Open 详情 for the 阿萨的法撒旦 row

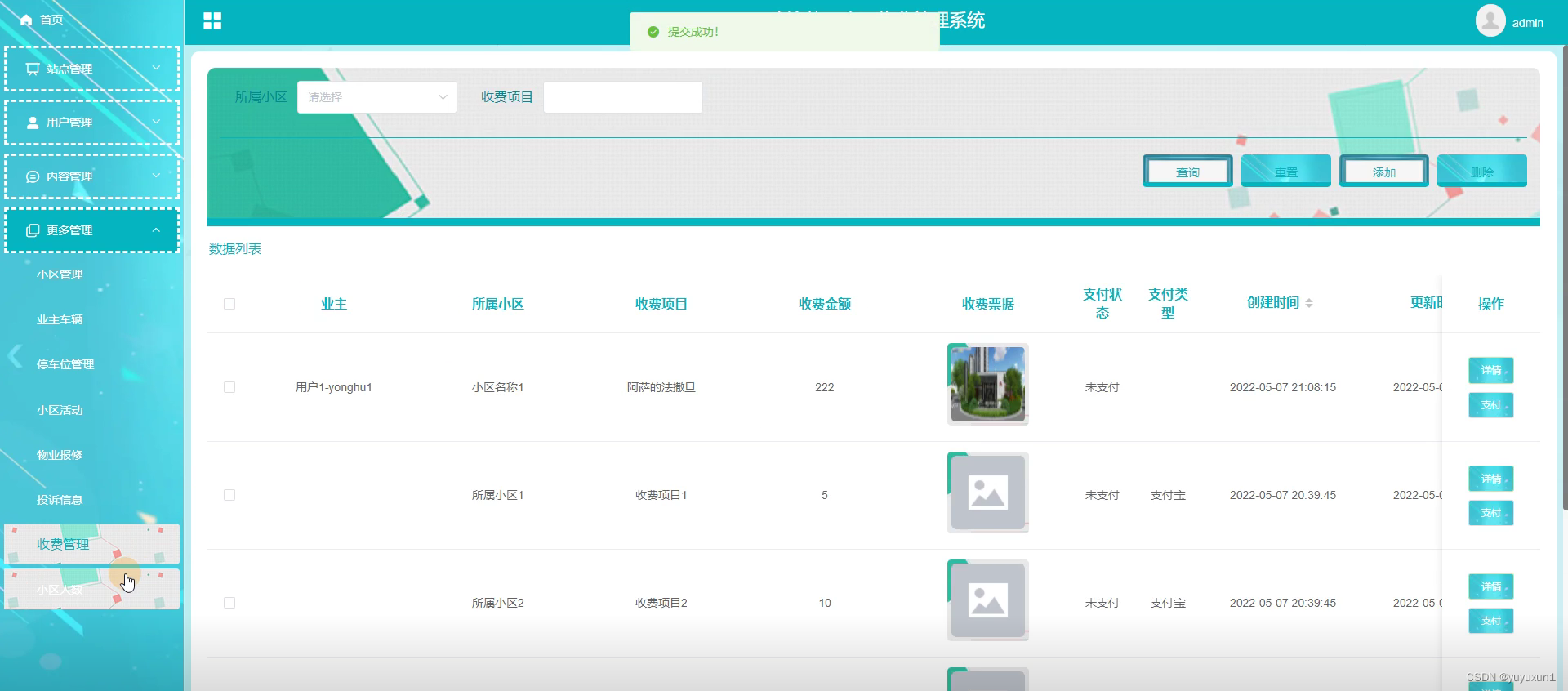pos(1491,370)
